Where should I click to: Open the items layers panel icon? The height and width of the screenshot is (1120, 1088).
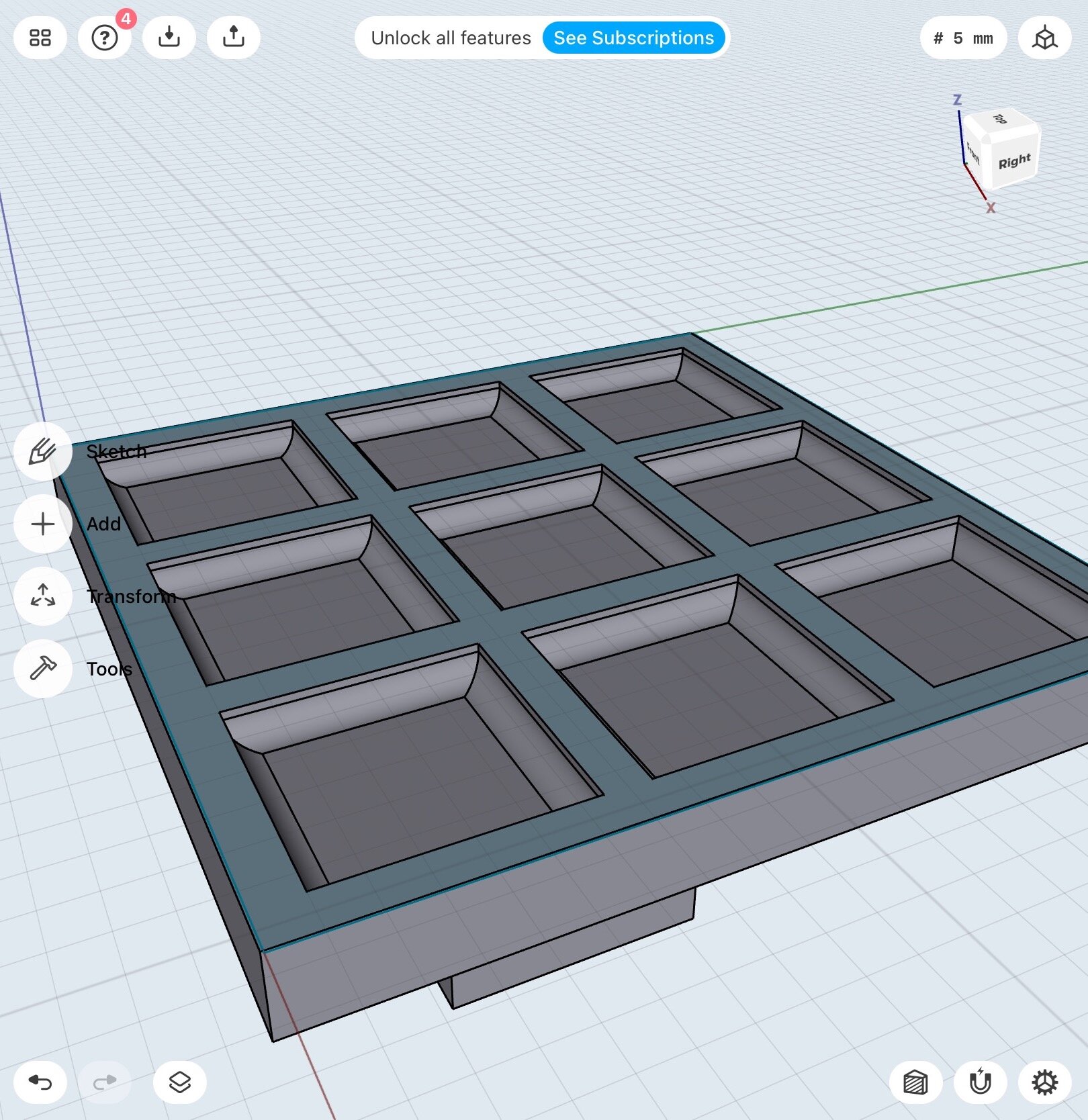[180, 1082]
